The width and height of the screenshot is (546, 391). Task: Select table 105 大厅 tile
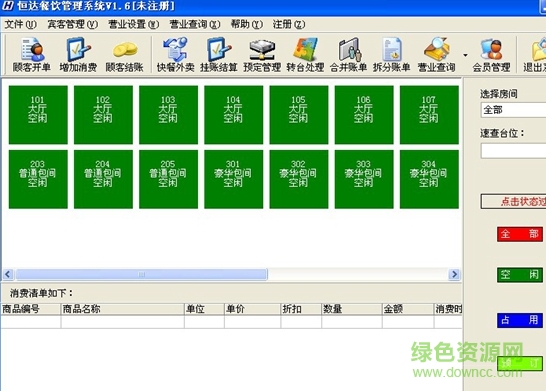pyautogui.click(x=298, y=115)
